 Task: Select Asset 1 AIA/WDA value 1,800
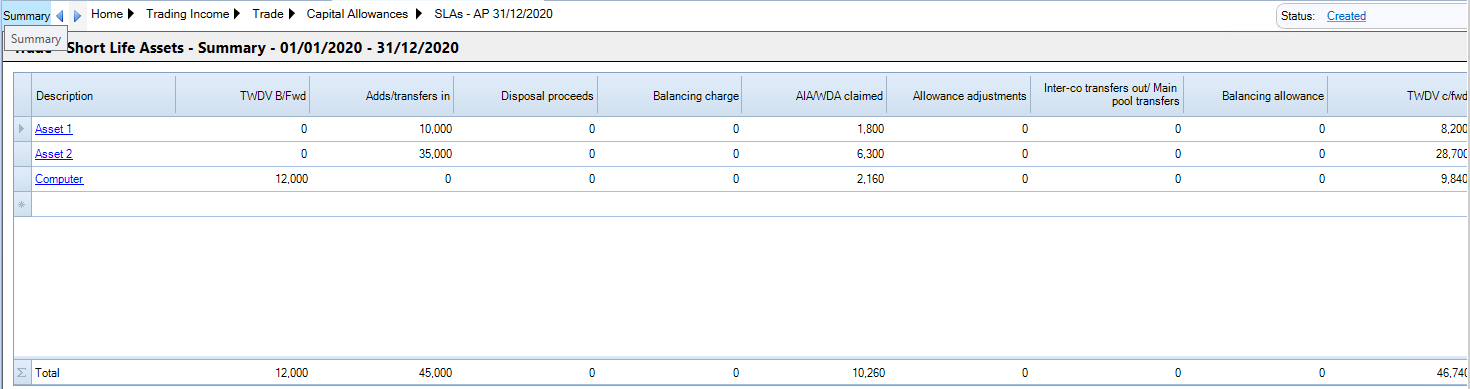(814, 129)
